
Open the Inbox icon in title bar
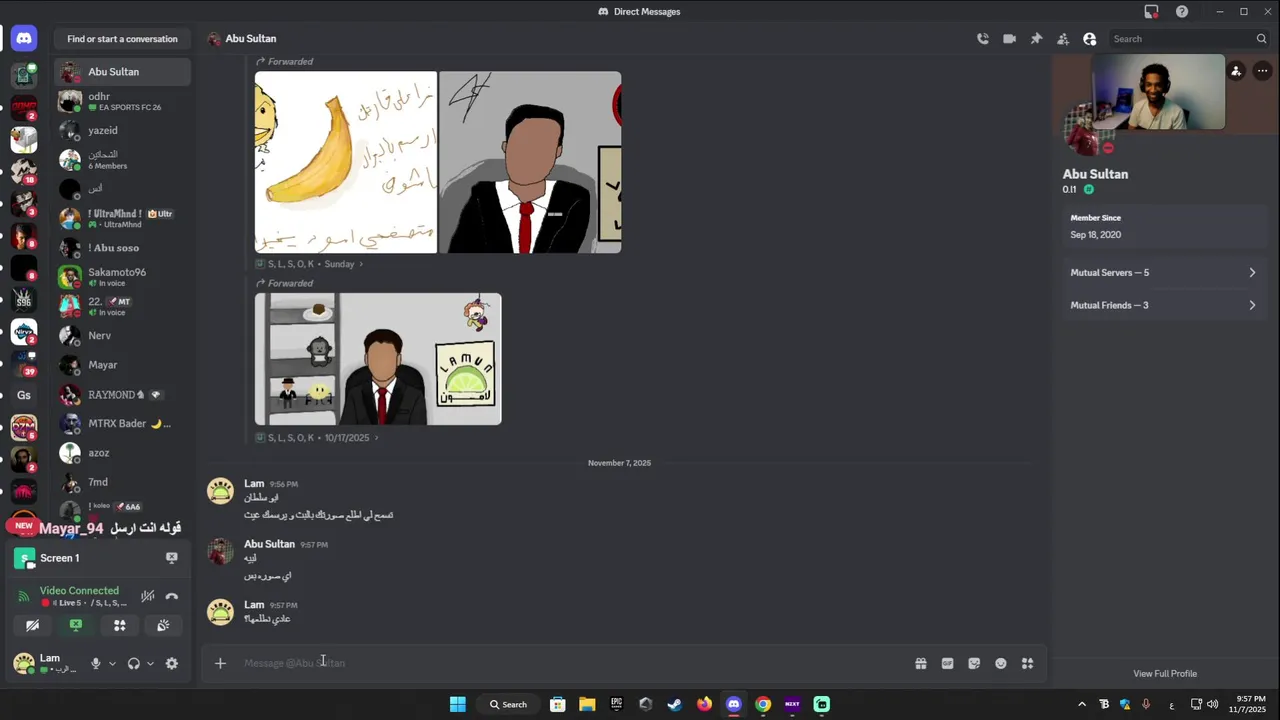[1152, 12]
